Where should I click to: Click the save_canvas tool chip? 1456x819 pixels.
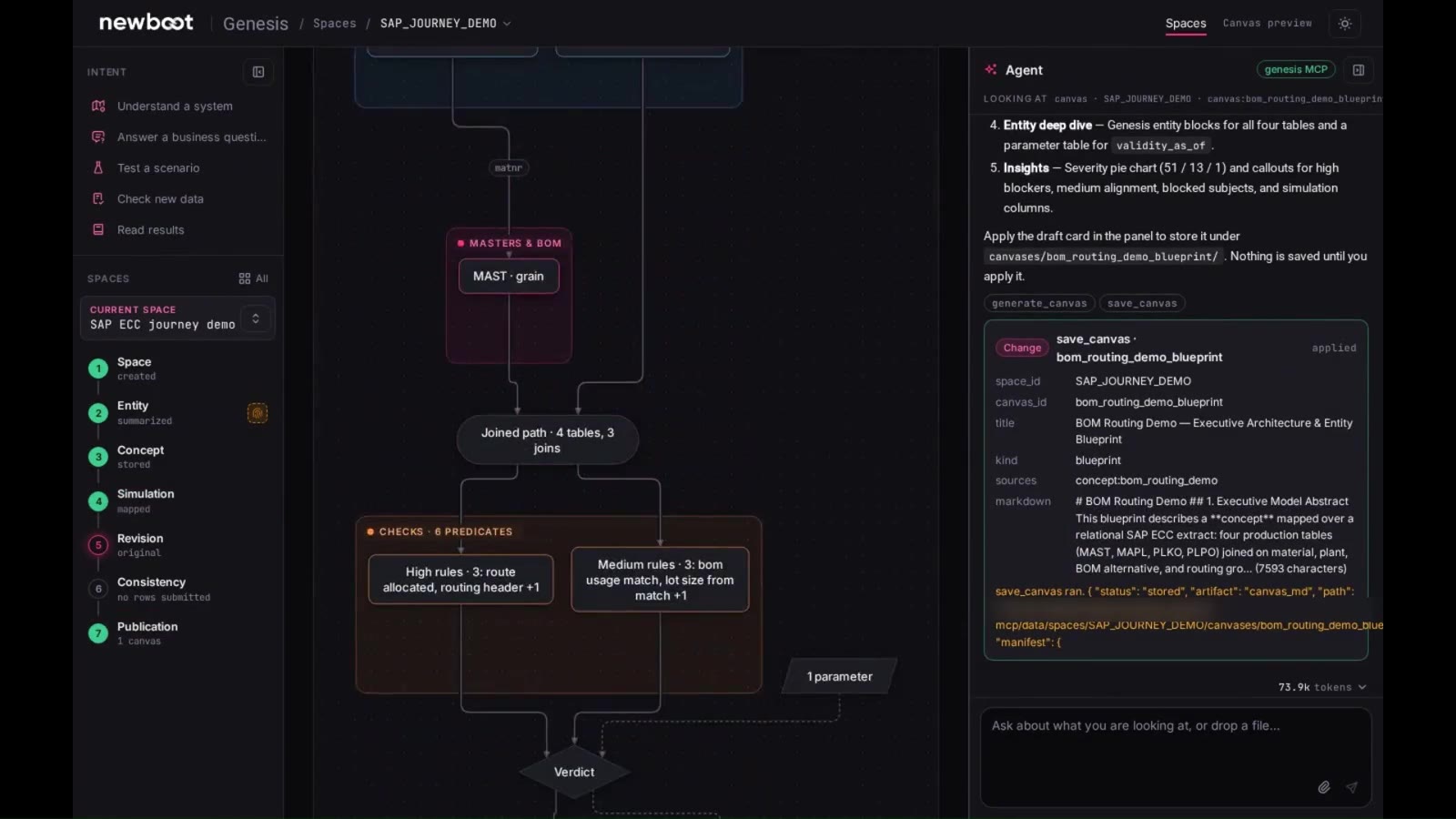pos(1142,304)
